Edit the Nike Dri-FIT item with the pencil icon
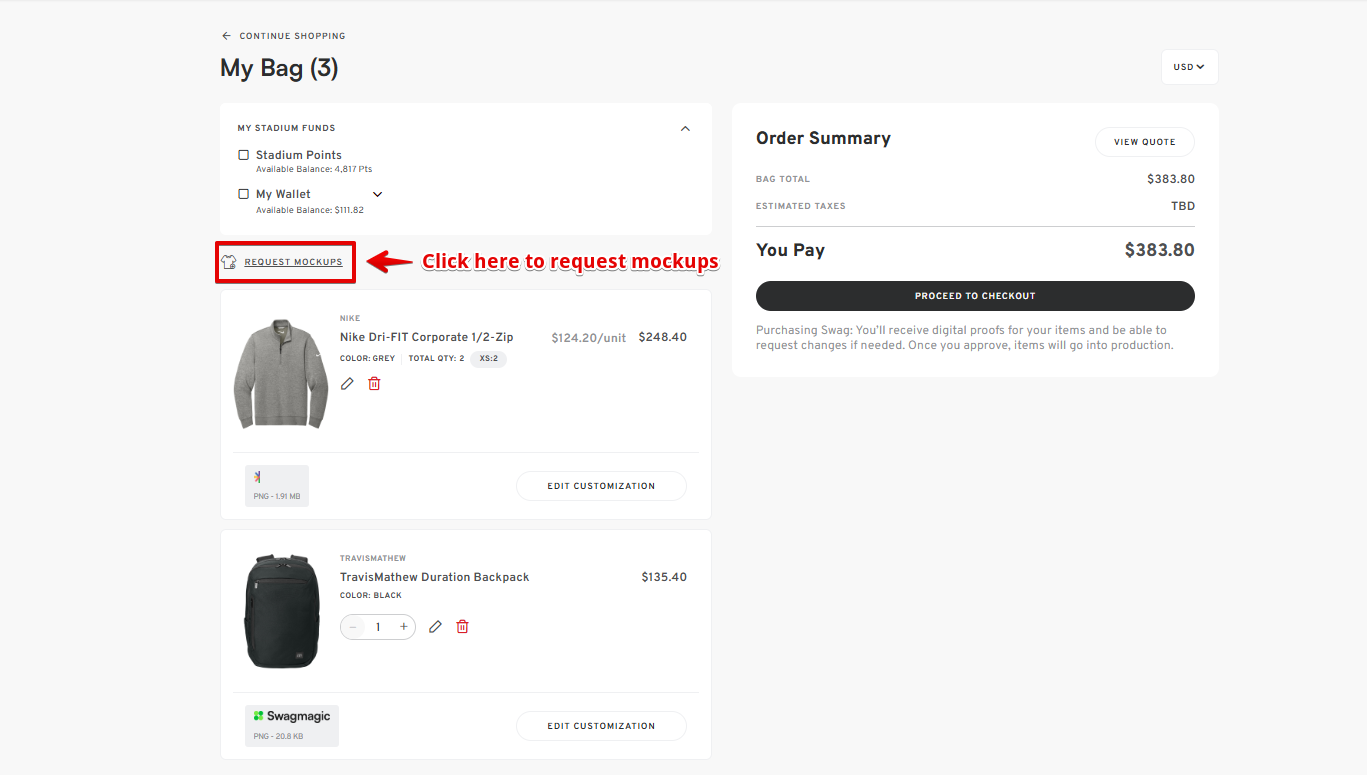Viewport: 1367px width, 775px height. pyautogui.click(x=347, y=383)
